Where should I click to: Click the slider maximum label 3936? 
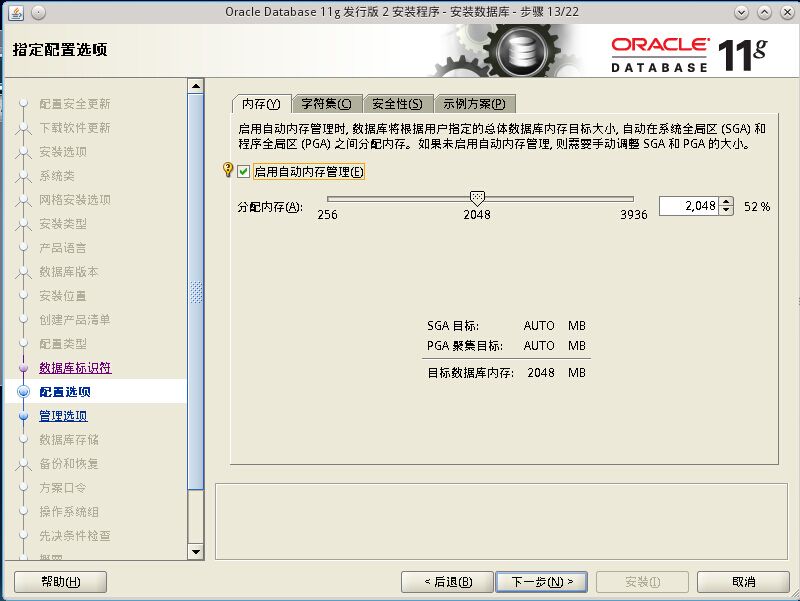pyautogui.click(x=634, y=215)
